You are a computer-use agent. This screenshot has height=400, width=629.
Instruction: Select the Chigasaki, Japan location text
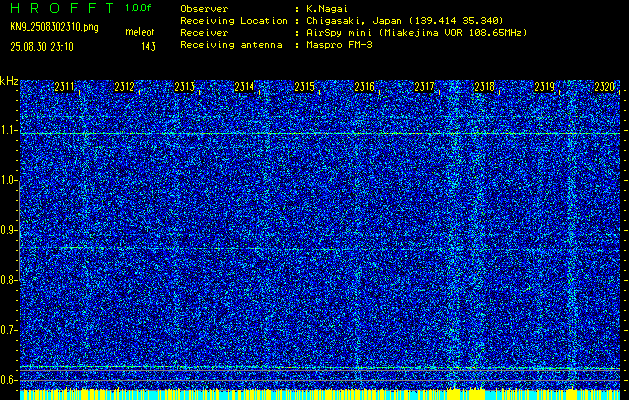pyautogui.click(x=404, y=20)
